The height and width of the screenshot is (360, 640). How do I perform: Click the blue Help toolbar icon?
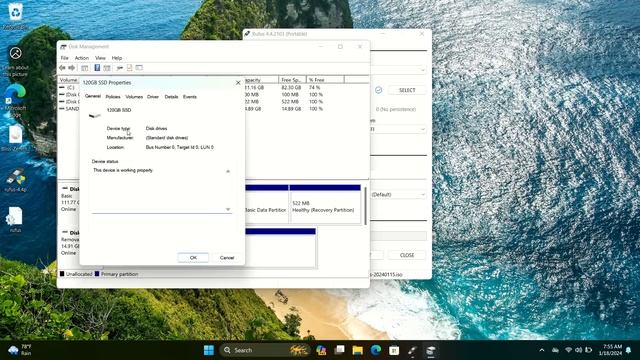(x=97, y=68)
